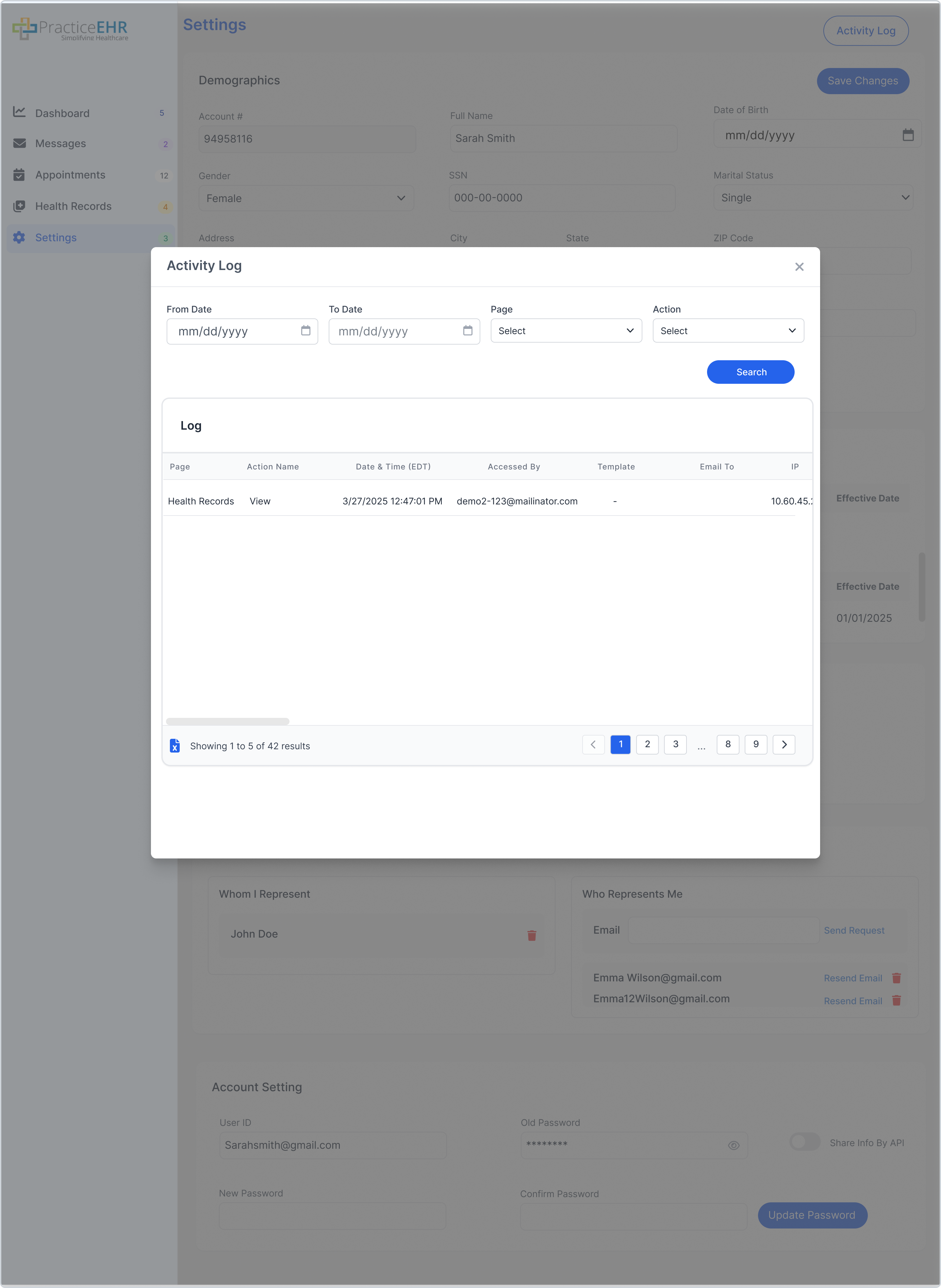Open the To Date calendar picker icon
The width and height of the screenshot is (941, 1288).
[468, 331]
